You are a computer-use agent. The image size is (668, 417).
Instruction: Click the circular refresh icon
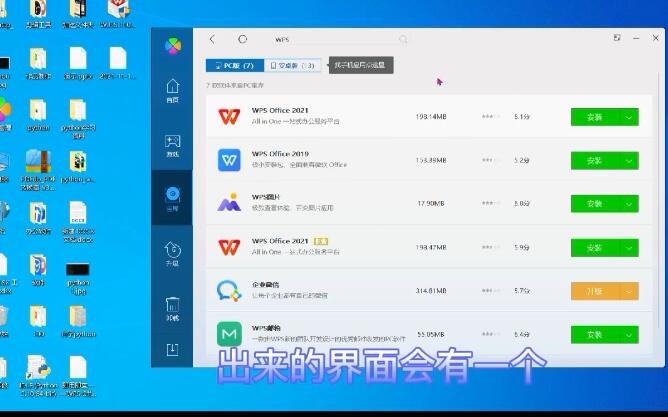242,39
